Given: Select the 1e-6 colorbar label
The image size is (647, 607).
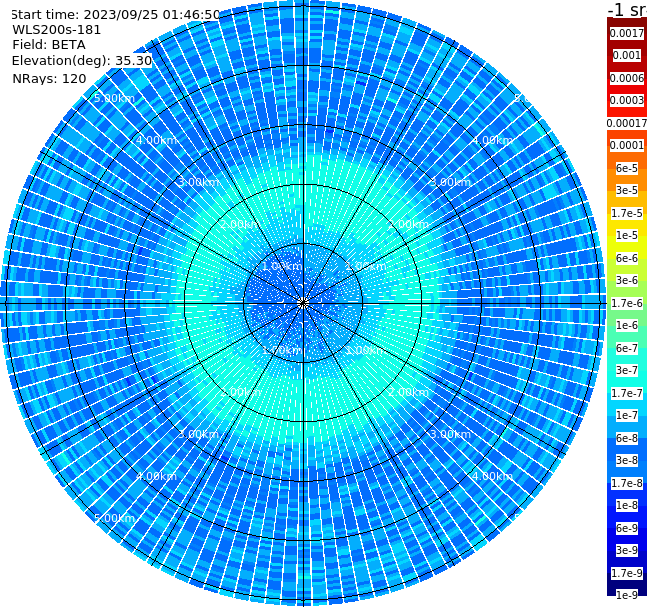Looking at the screenshot, I should (x=627, y=325).
